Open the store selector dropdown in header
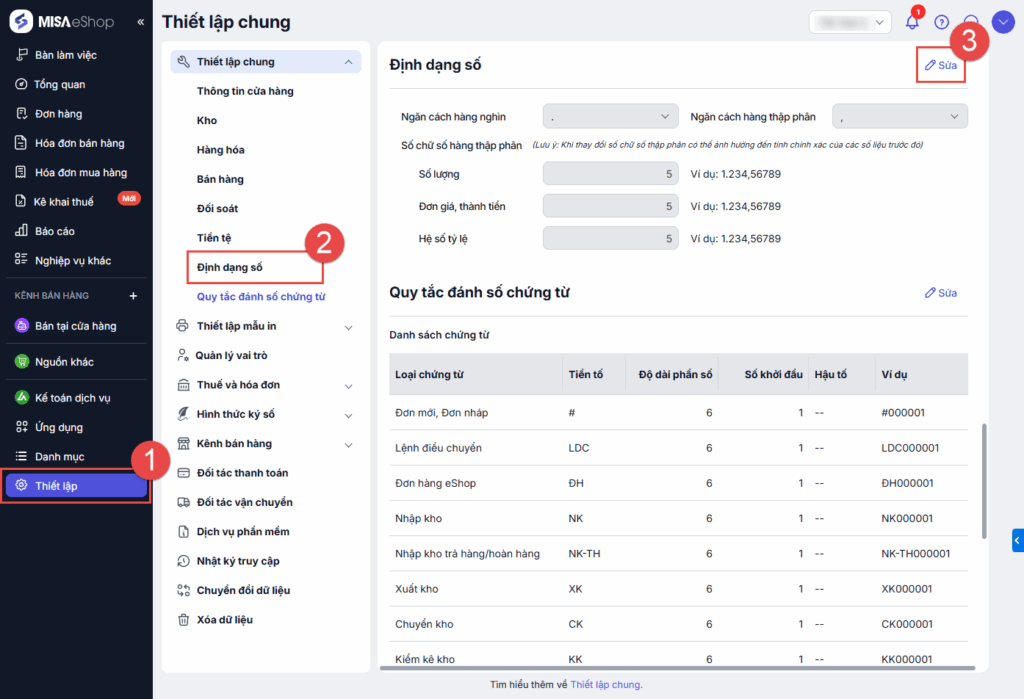1024x699 pixels. (850, 22)
